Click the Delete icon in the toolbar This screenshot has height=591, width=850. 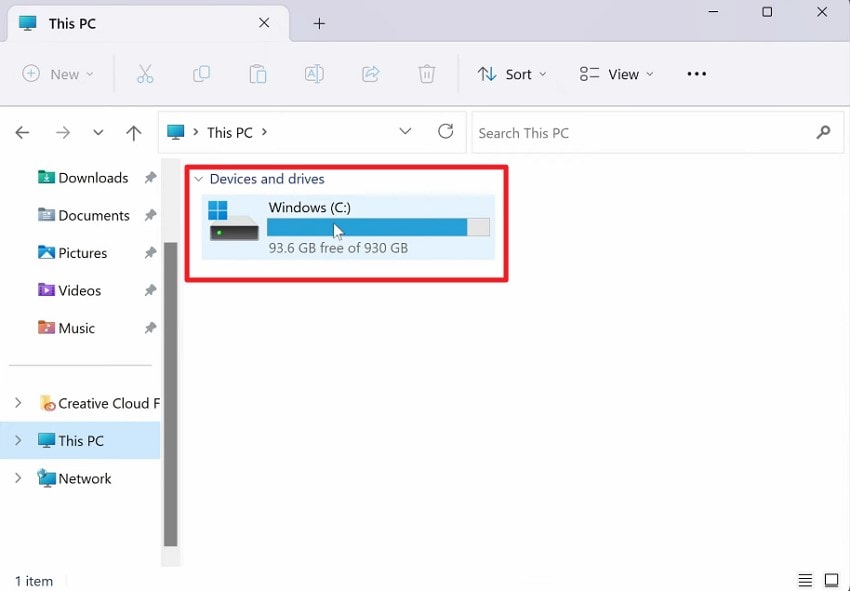coord(427,73)
